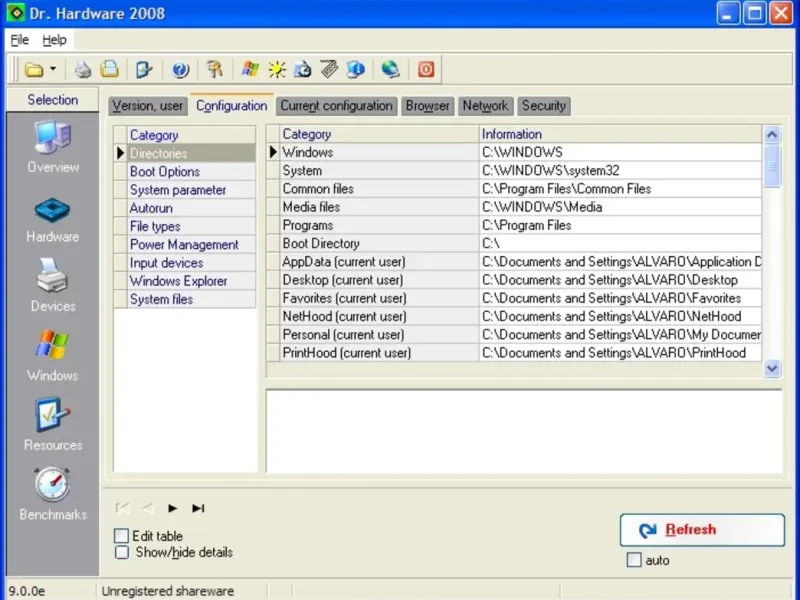Open the File menu

click(20, 40)
